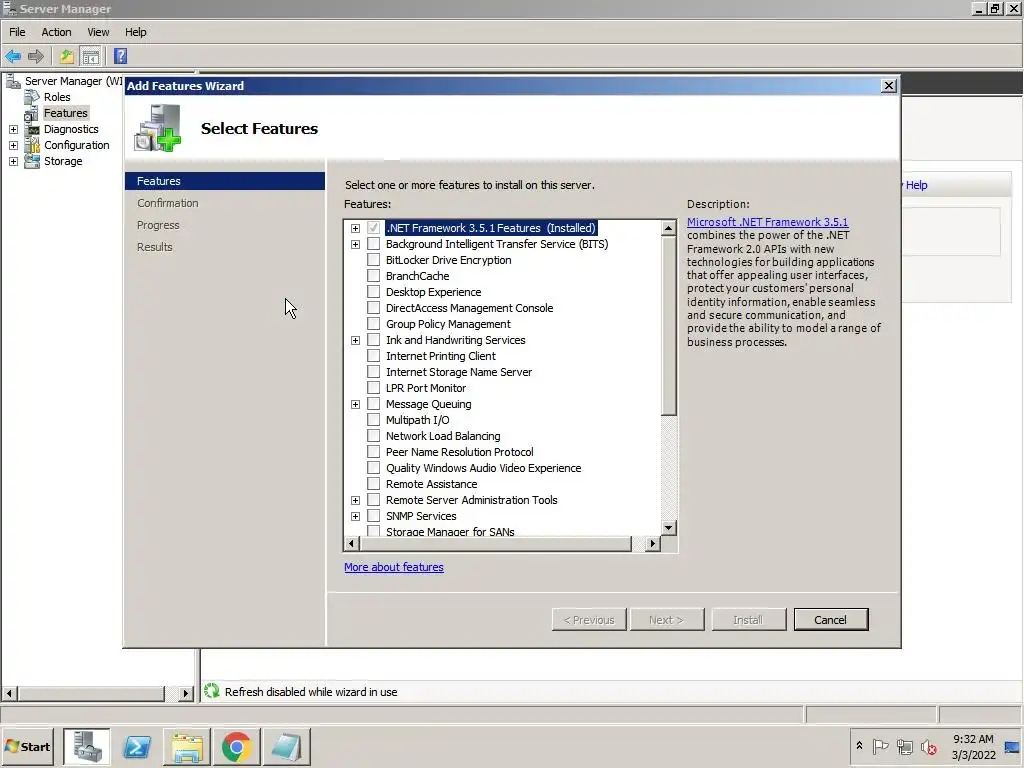1024x768 pixels.
Task: Click the features list vertical scrollbar thumb
Action: 668,326
